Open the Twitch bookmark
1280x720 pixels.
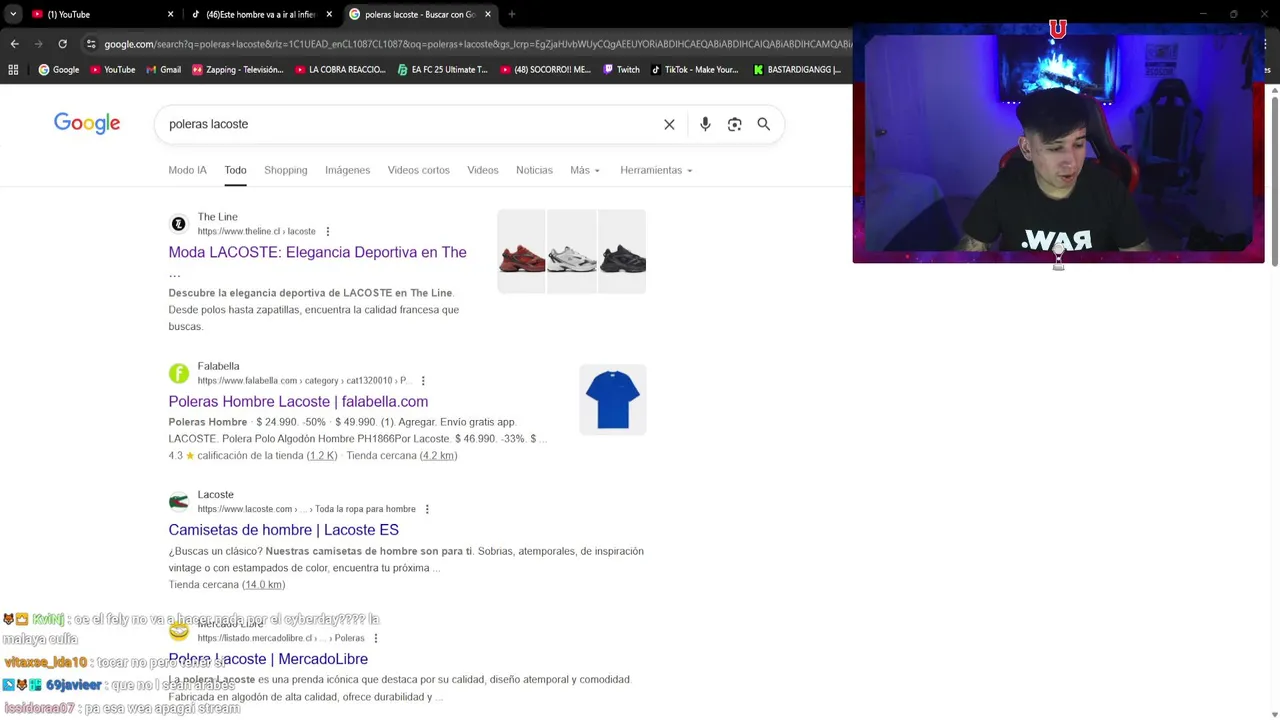tap(621, 70)
